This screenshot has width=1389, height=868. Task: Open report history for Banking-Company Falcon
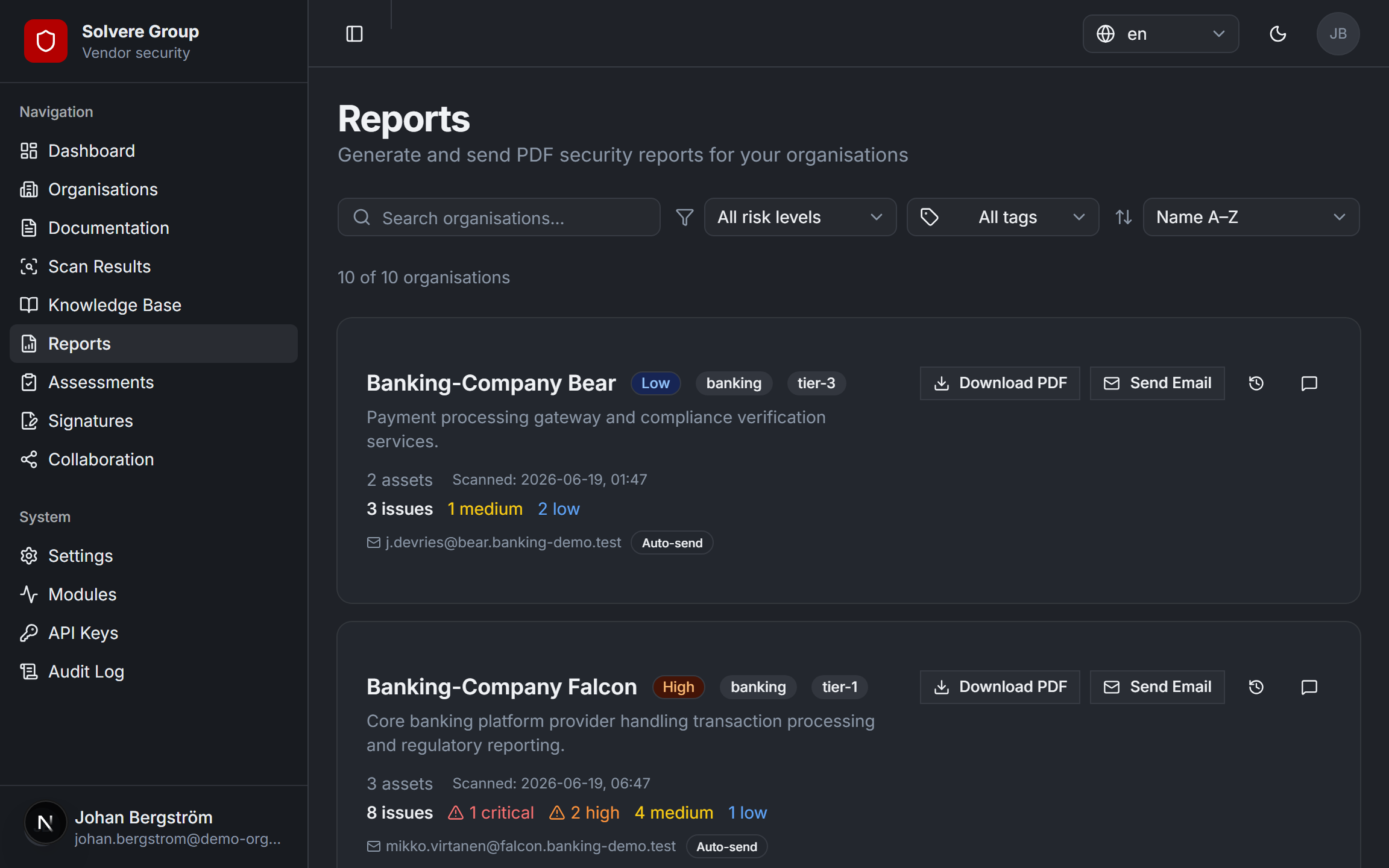1256,687
